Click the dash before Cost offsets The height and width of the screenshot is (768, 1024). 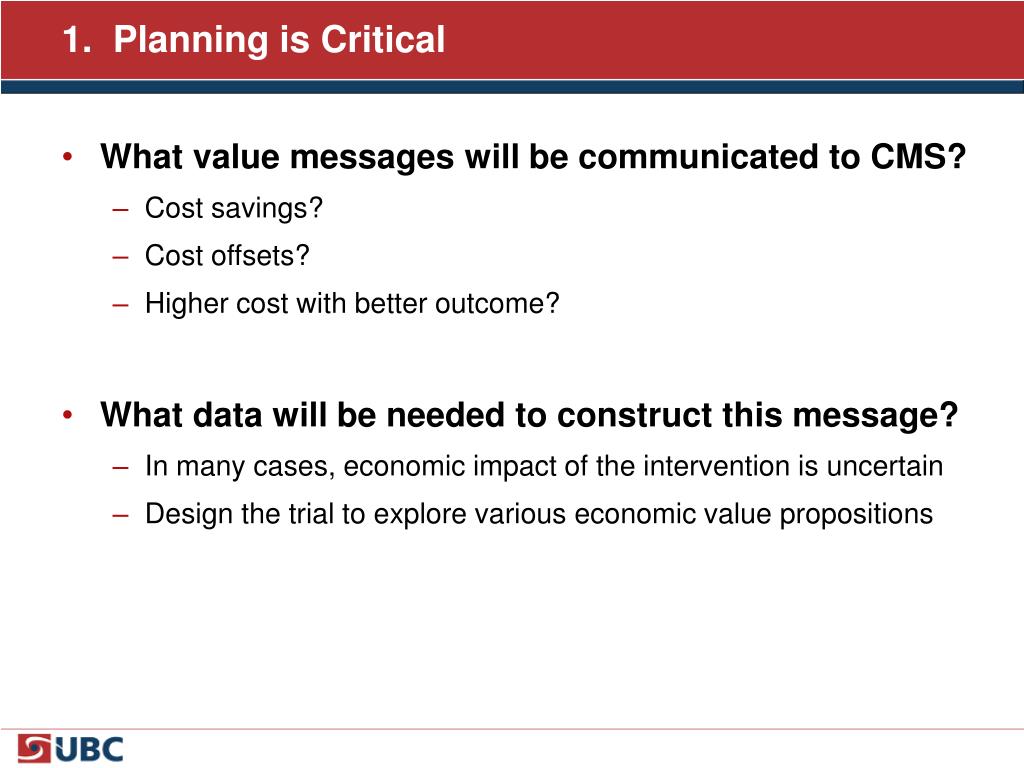[120, 258]
